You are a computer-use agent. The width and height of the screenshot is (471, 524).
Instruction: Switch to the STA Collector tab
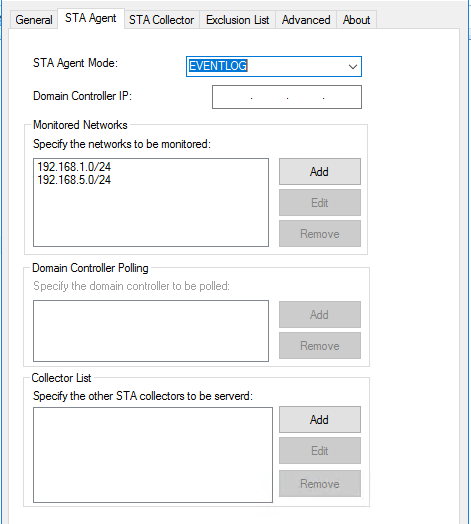(x=161, y=20)
